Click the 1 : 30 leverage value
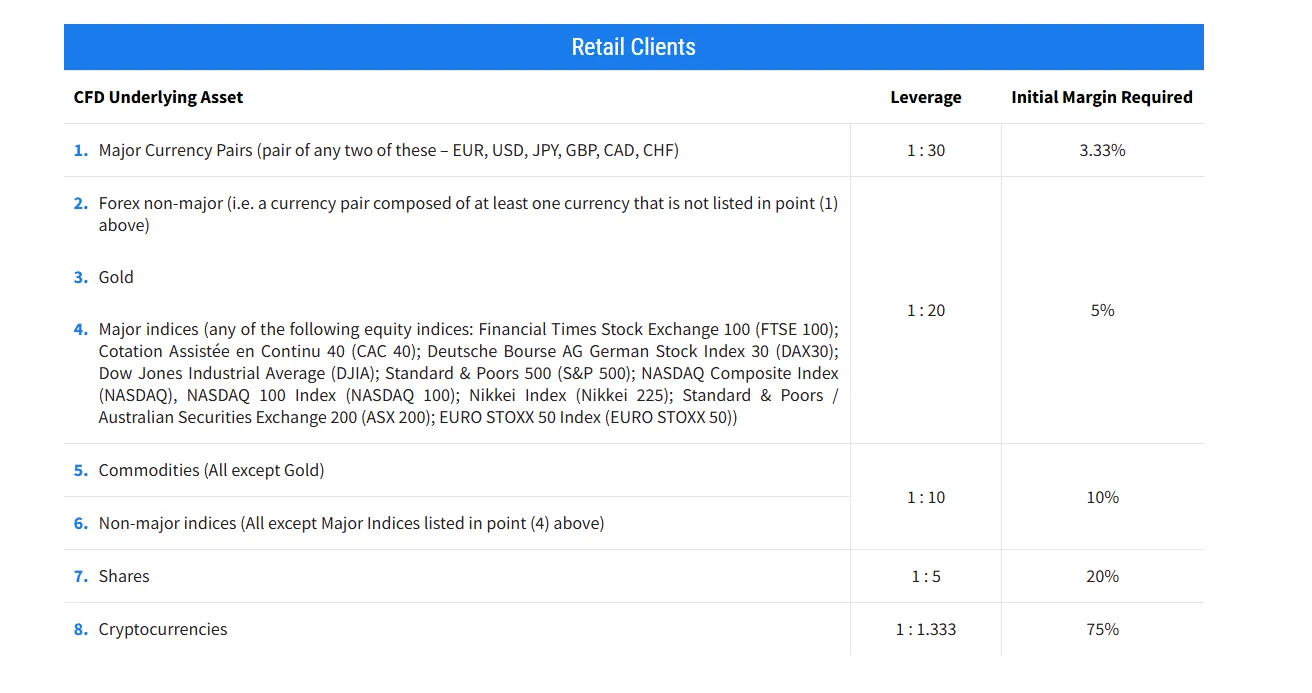Viewport: 1312px width, 693px height. click(926, 150)
